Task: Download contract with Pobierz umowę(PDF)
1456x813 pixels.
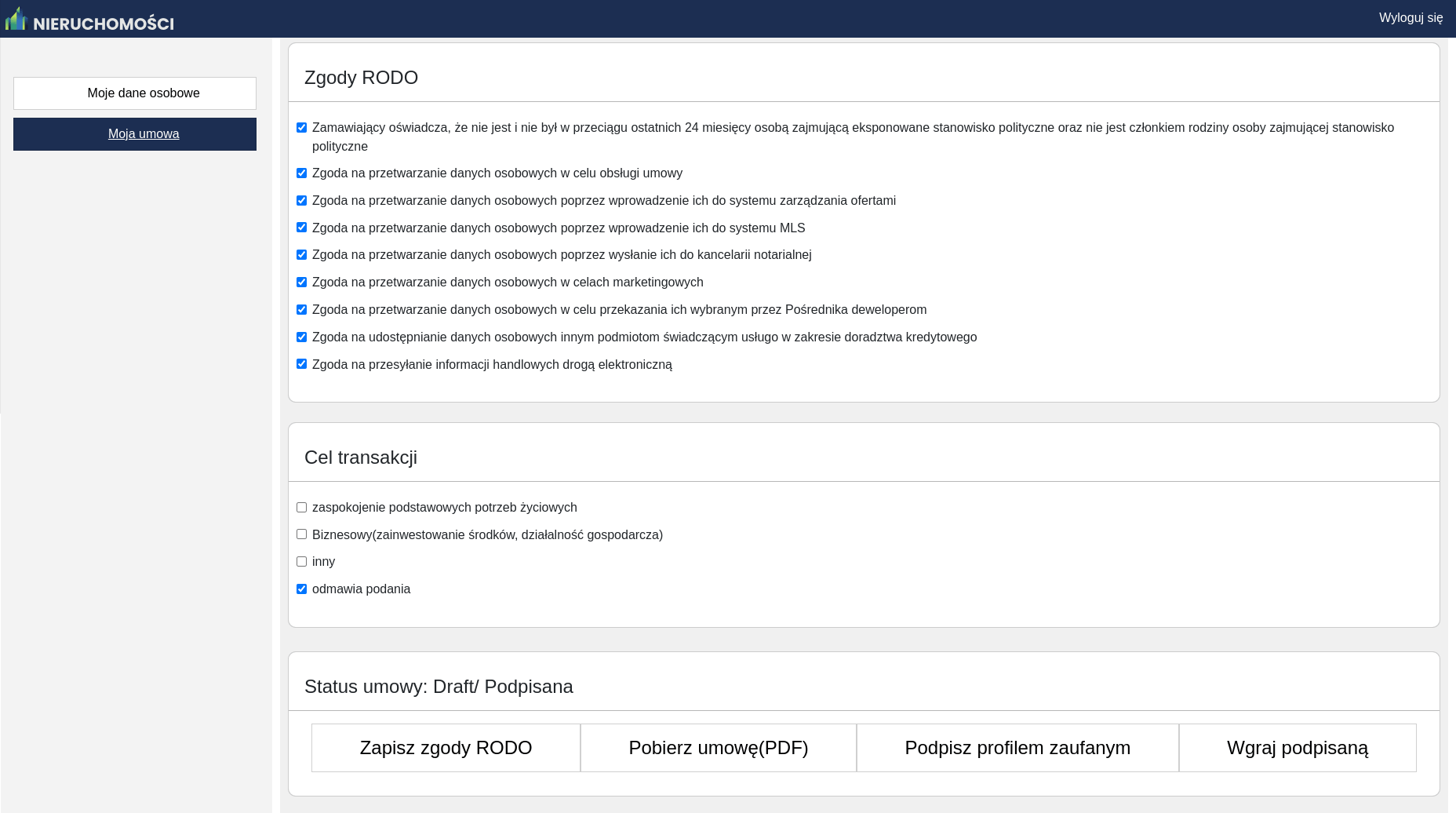Action: pos(719,748)
